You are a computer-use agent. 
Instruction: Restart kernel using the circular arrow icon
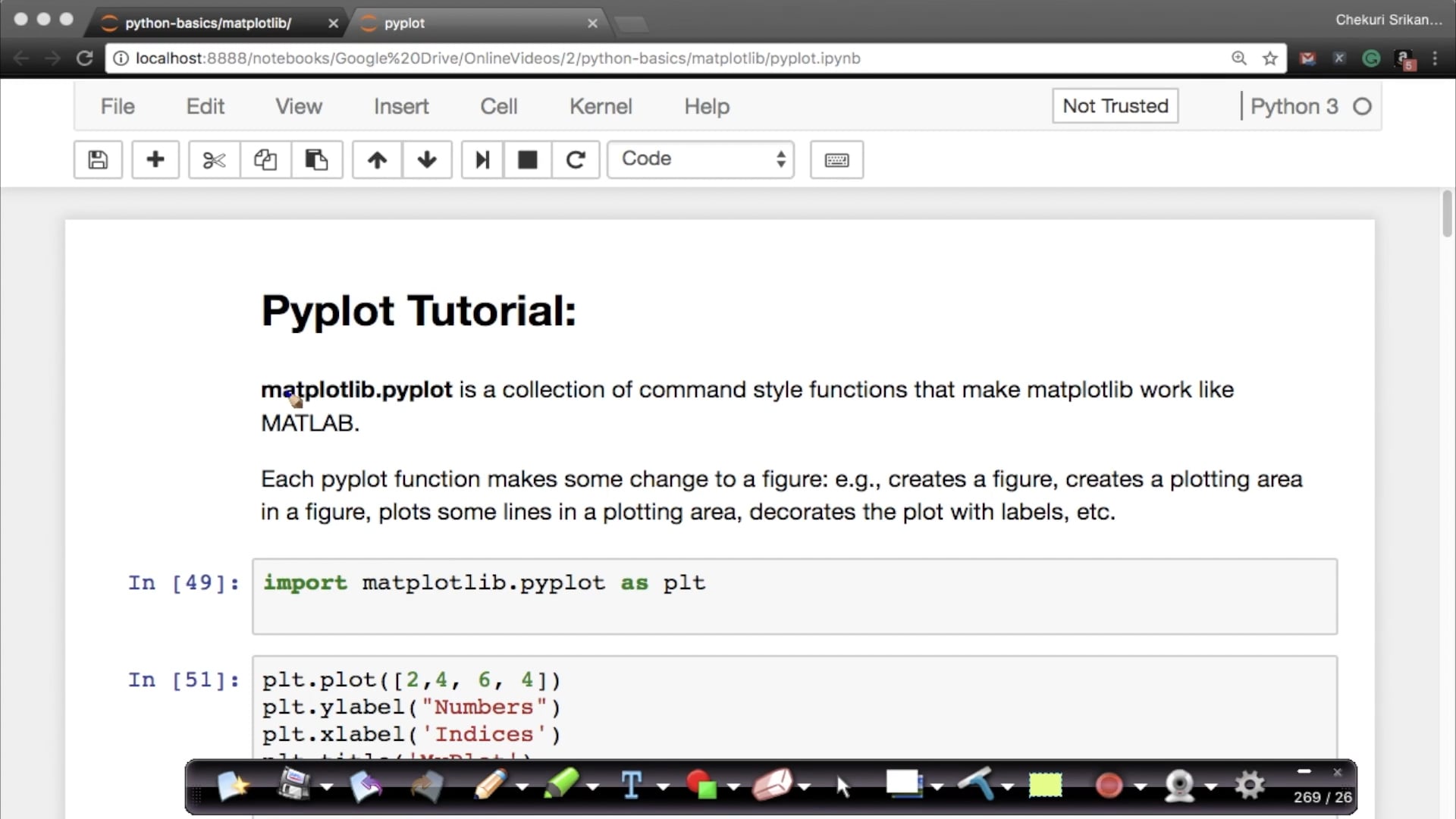(576, 160)
